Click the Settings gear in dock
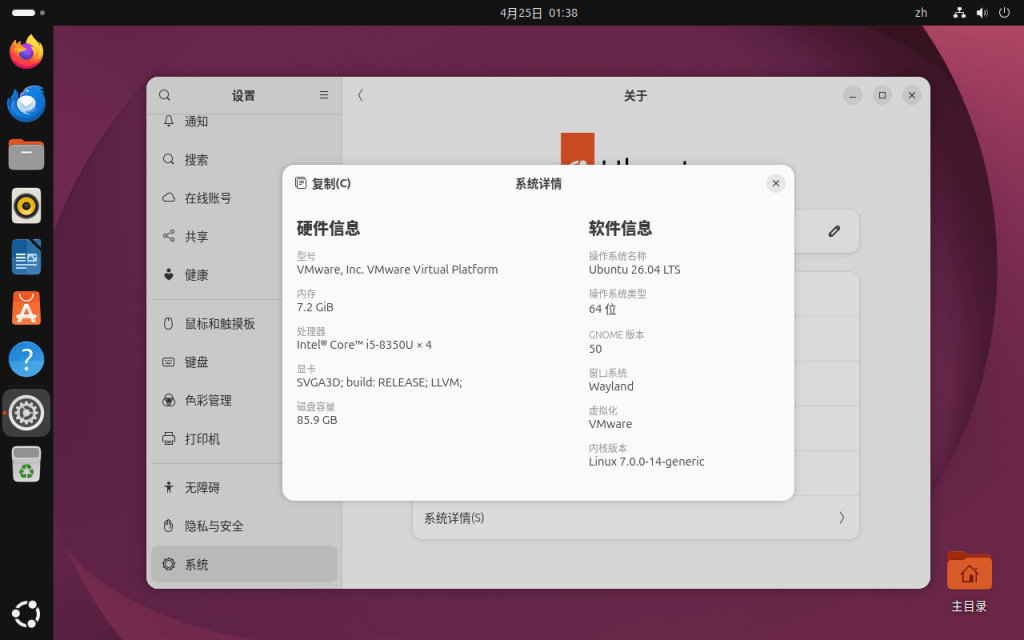Viewport: 1024px width, 640px height. [26, 413]
